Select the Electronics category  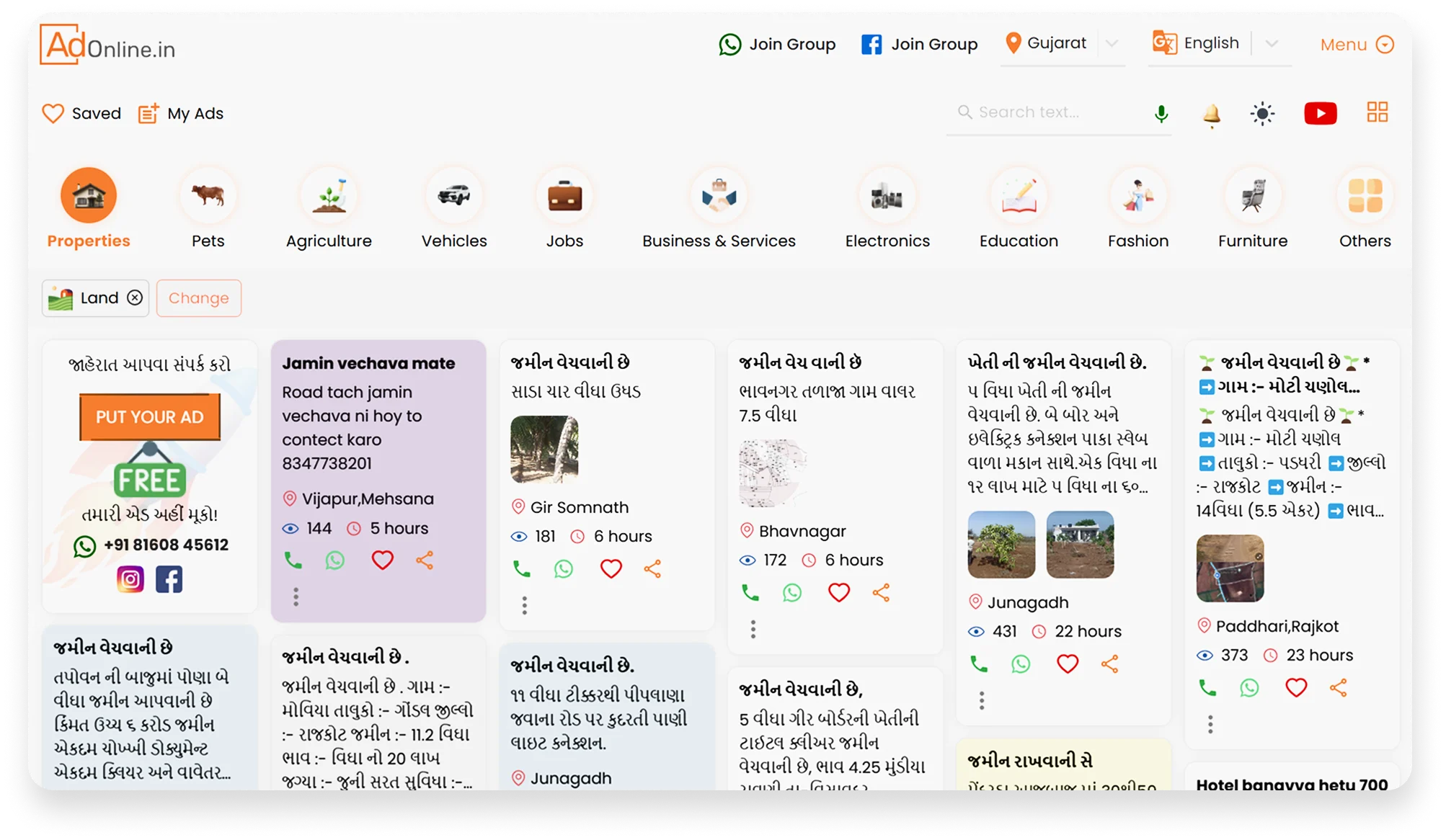887,208
